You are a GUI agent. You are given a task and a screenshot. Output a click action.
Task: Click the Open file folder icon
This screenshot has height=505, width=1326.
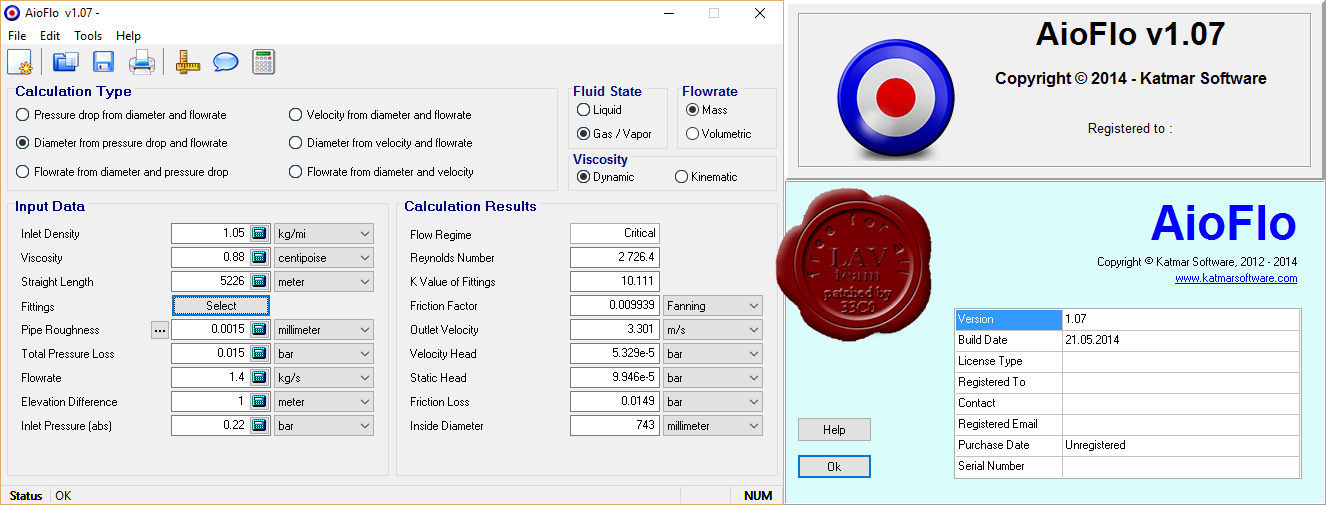(x=66, y=62)
